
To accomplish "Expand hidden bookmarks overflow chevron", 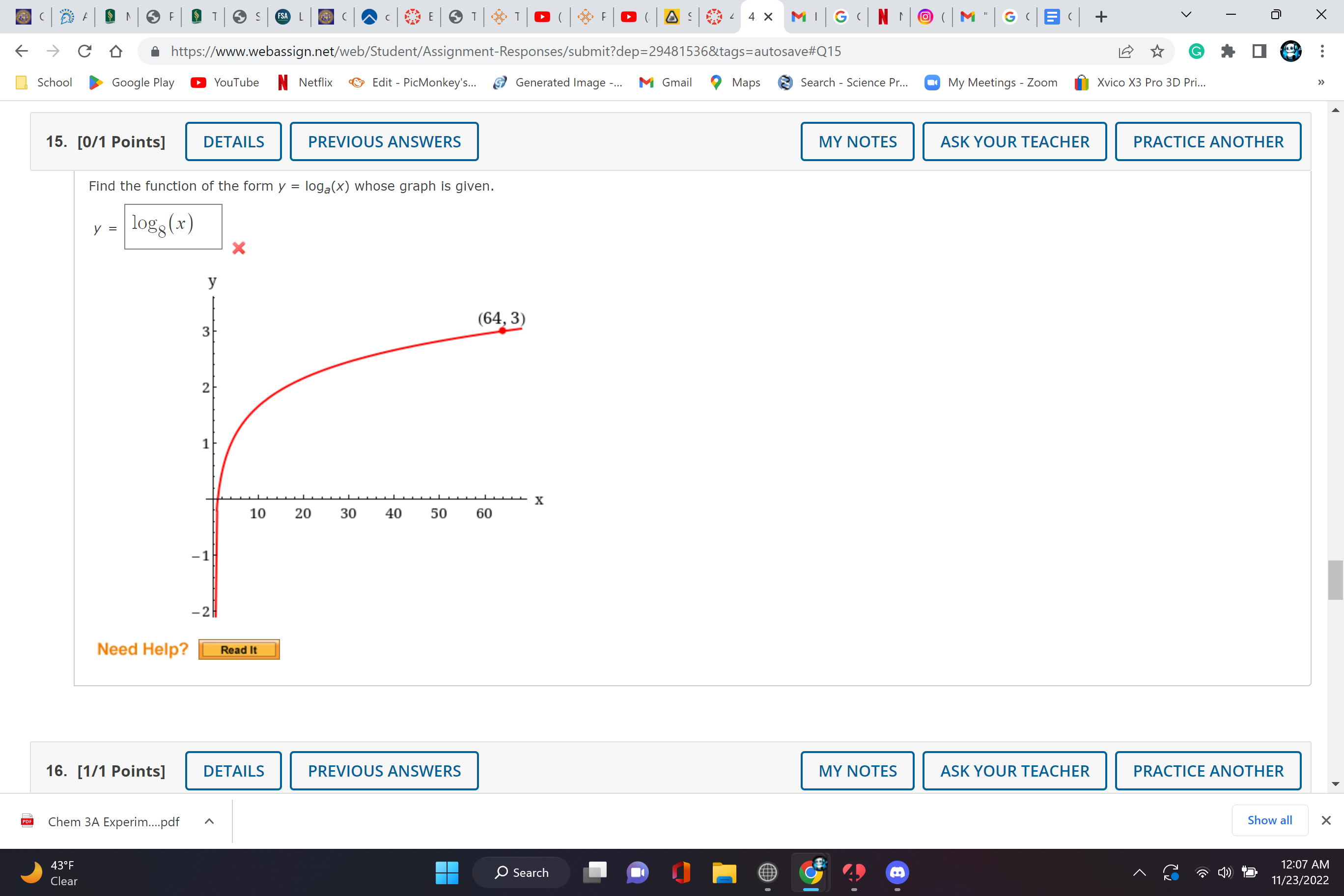I will (x=1320, y=83).
